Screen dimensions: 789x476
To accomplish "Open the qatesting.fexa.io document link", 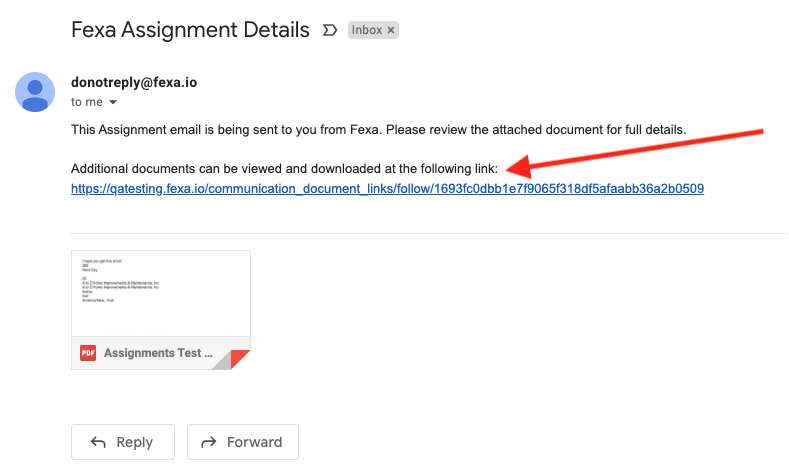I will pyautogui.click(x=387, y=188).
